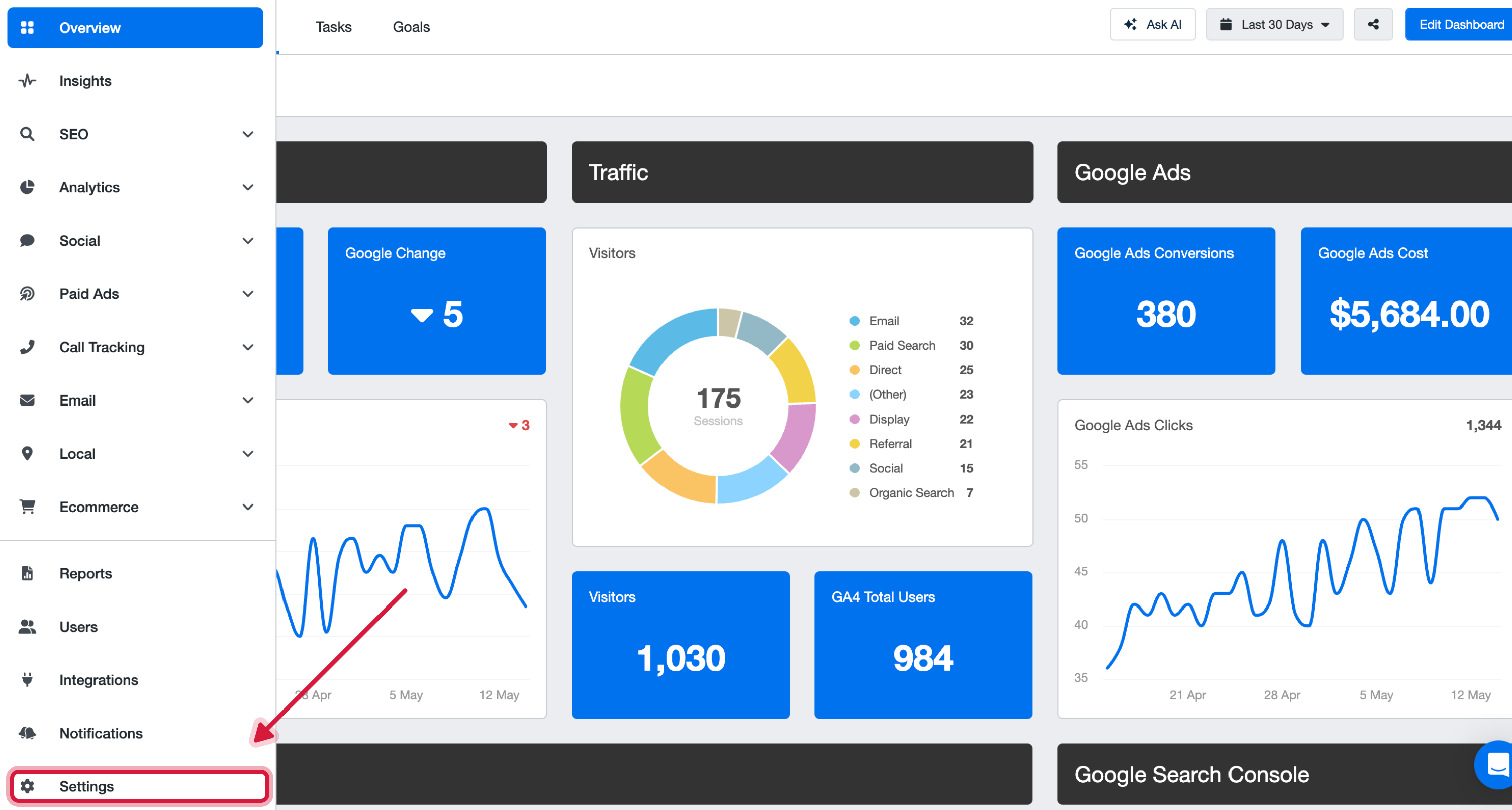The image size is (1512, 810).
Task: Click the Notifications bell icon
Action: click(x=27, y=733)
